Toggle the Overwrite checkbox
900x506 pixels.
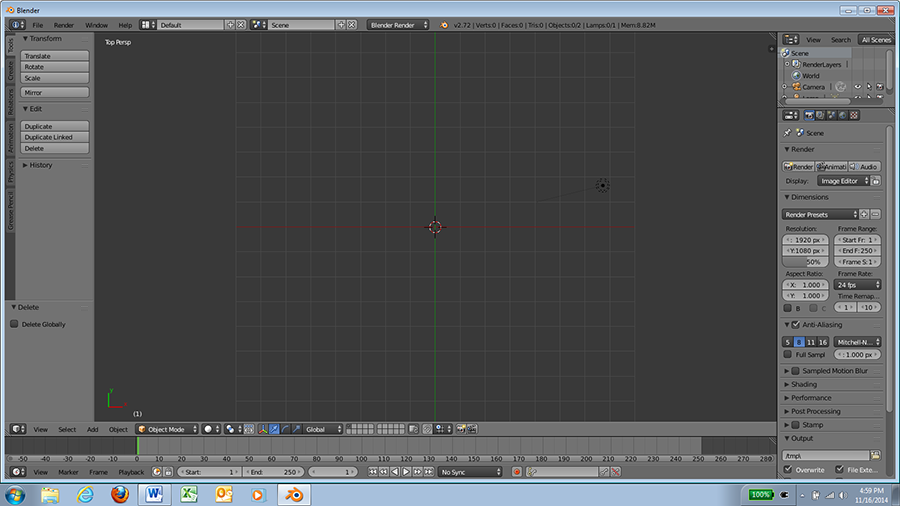coord(788,469)
